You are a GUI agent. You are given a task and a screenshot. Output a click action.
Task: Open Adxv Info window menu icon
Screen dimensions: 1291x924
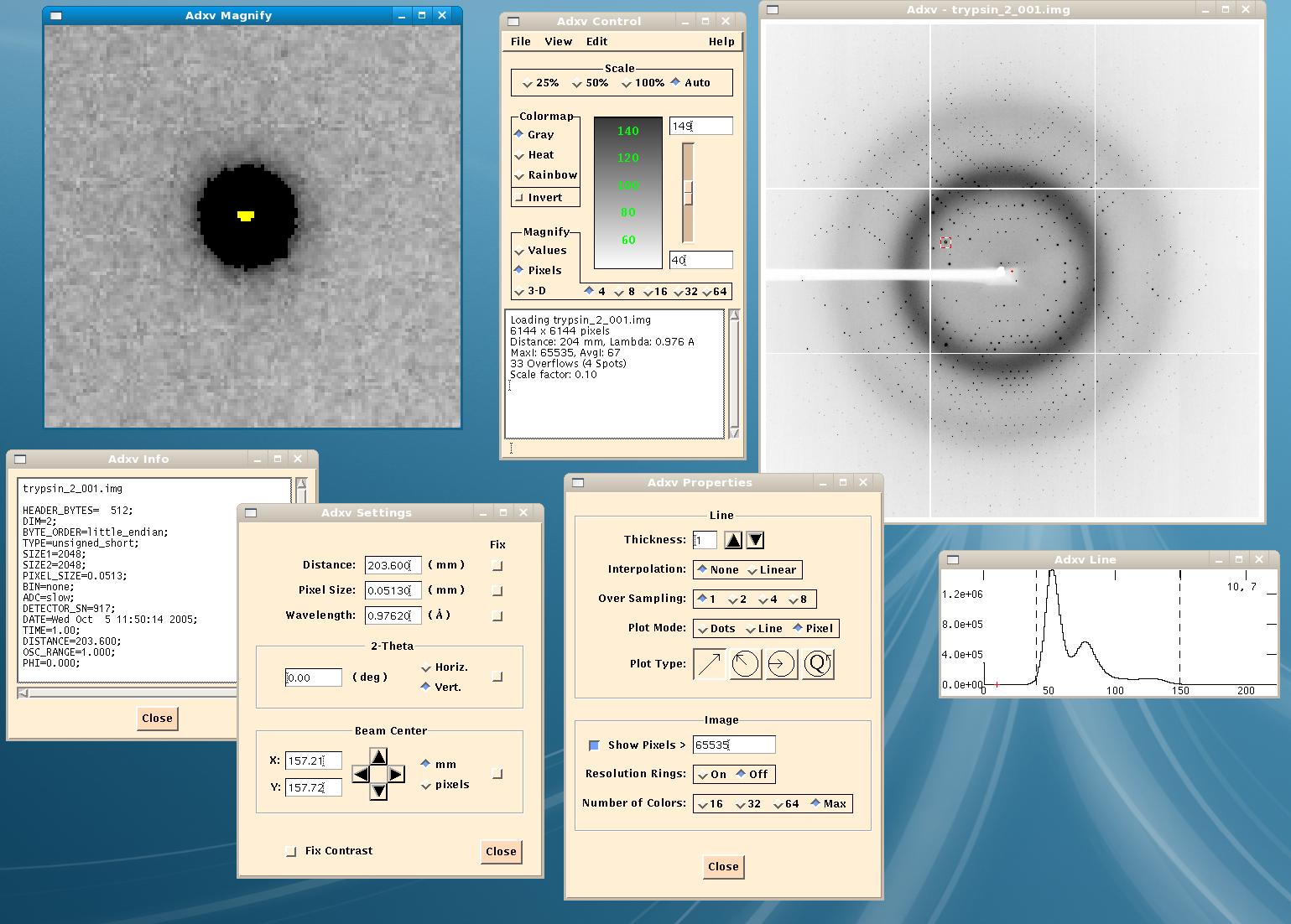click(x=20, y=459)
